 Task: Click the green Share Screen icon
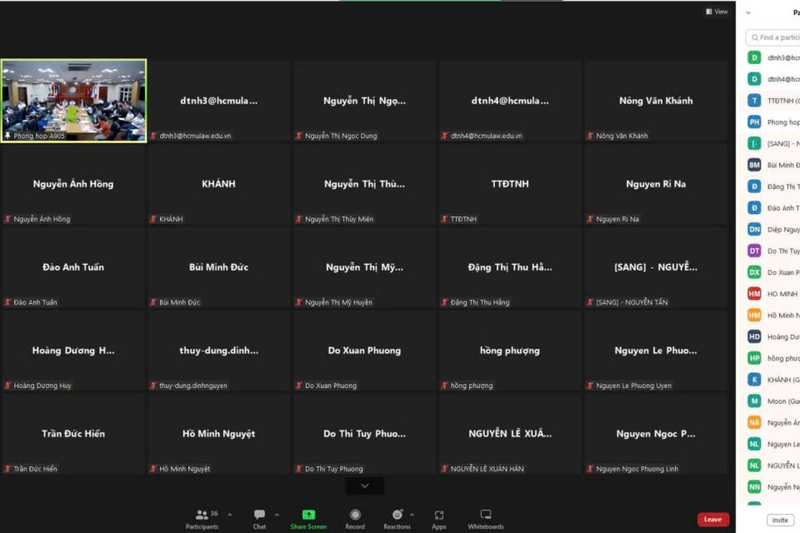point(309,514)
